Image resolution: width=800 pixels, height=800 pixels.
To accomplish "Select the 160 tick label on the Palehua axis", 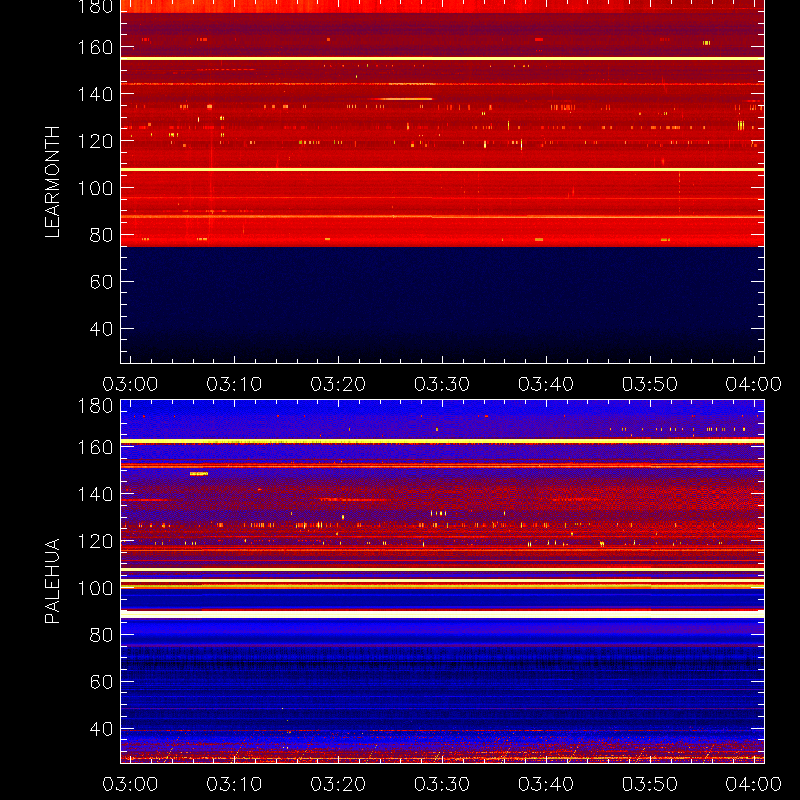I will (95, 447).
